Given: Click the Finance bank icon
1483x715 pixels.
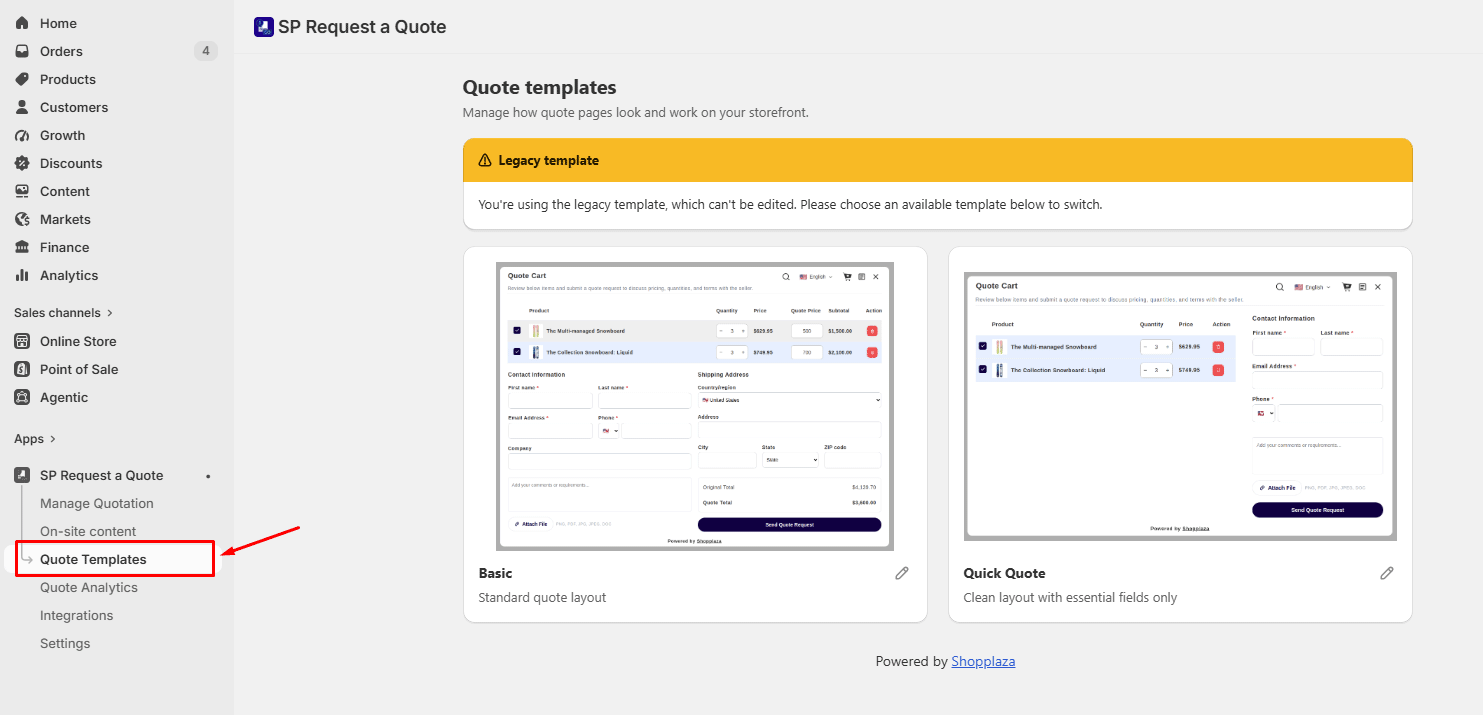Looking at the screenshot, I should 22,247.
